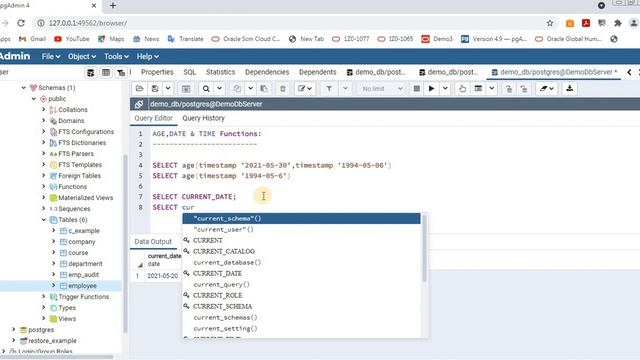
Task: Open Find options dropdown arrow
Action: 219,89
